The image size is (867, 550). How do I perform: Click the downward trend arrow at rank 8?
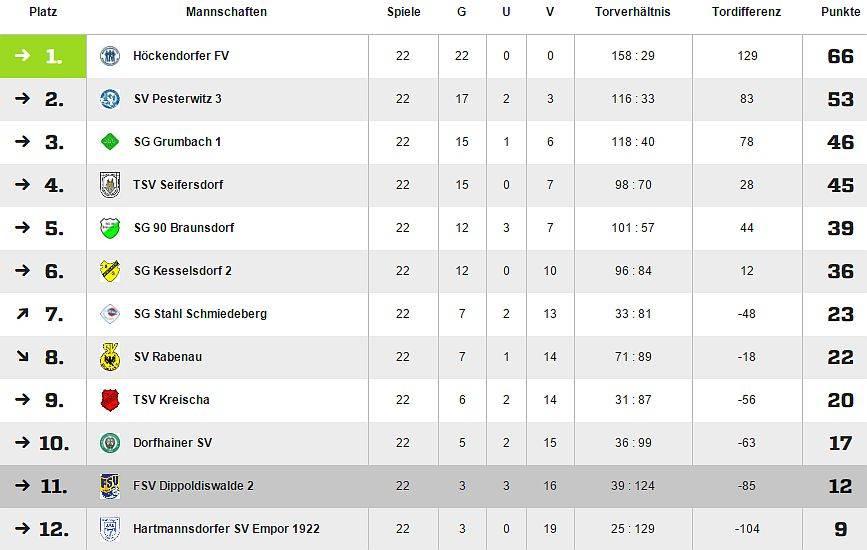[22, 357]
